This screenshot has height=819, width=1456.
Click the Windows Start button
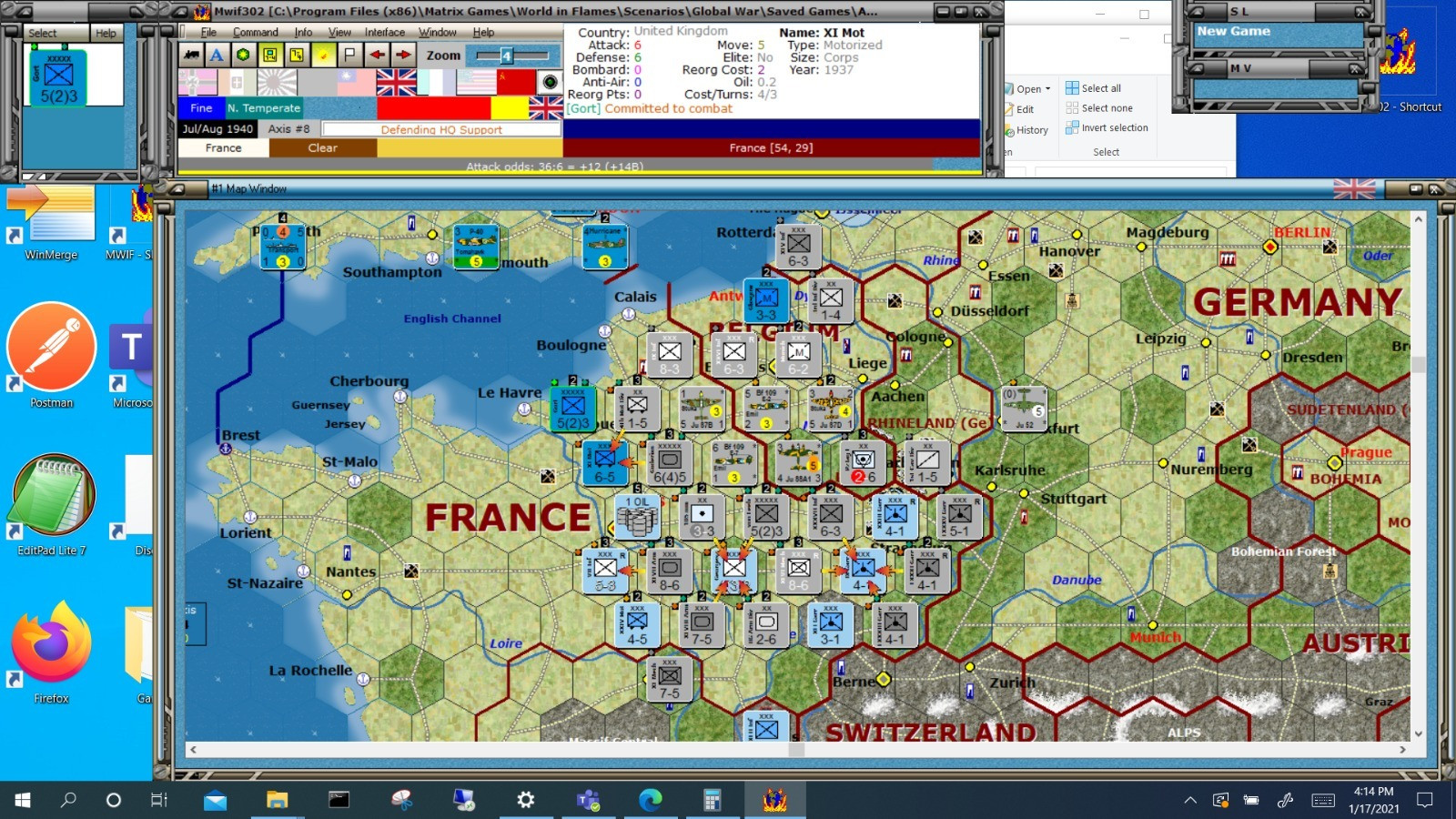point(23,800)
